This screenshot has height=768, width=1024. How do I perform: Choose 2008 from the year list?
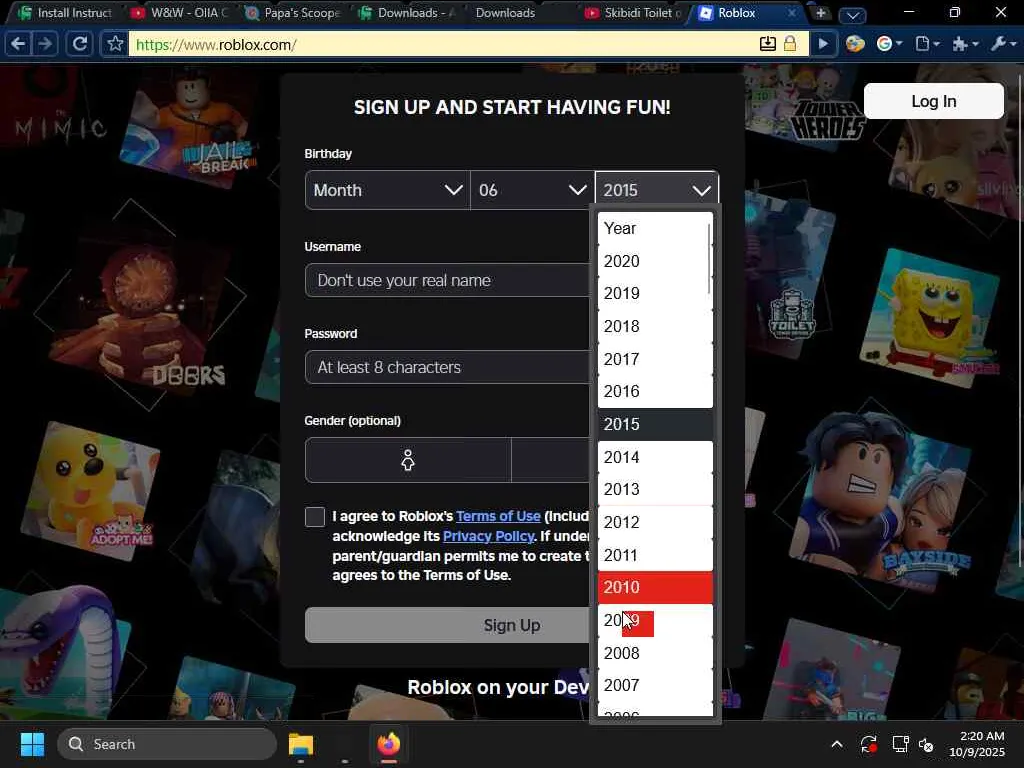click(655, 652)
